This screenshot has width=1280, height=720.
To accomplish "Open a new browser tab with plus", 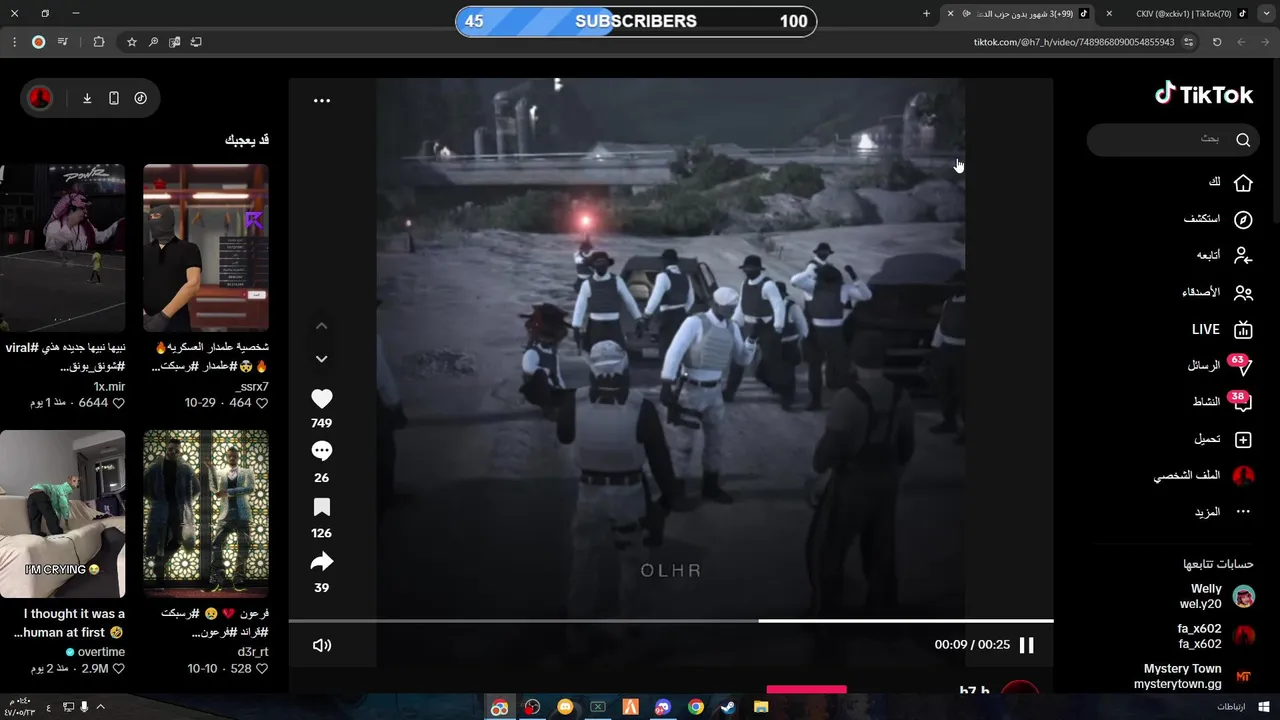I will [926, 14].
